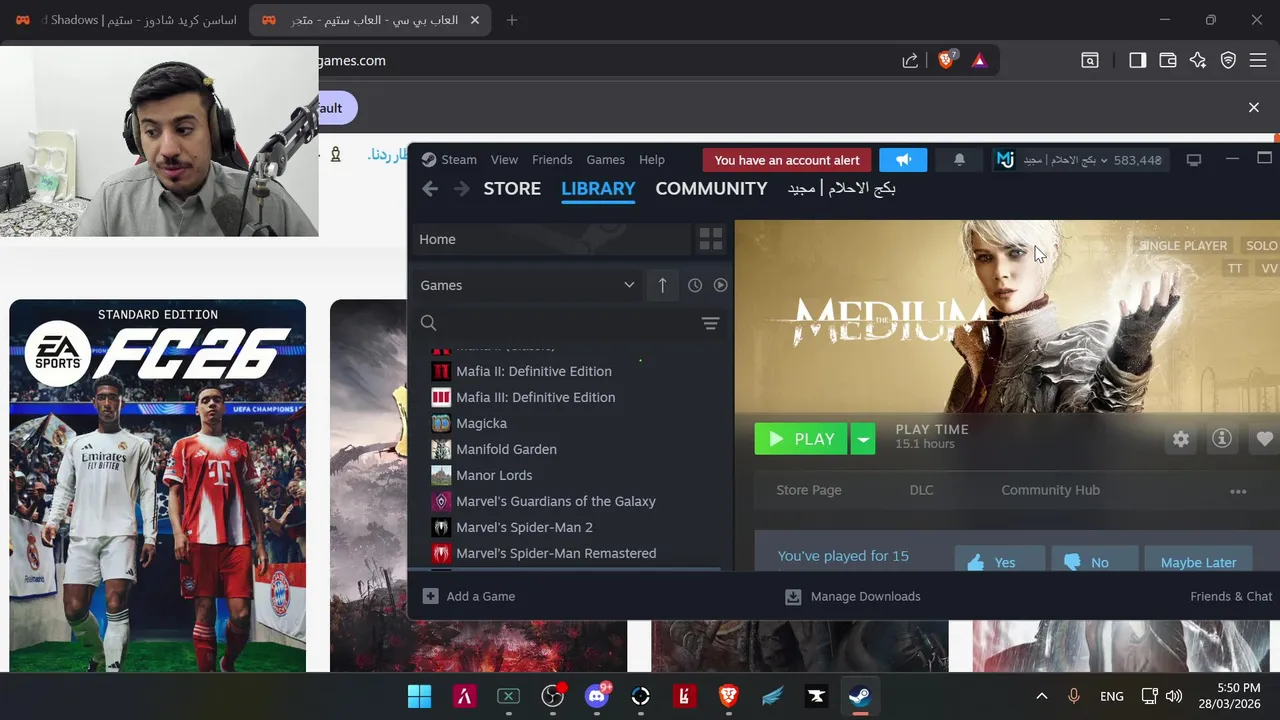This screenshot has width=1280, height=720.
Task: Open Friends & Chat
Action: click(1231, 596)
